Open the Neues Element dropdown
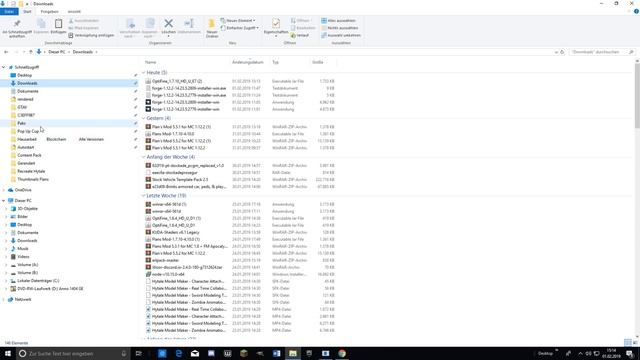 click(x=238, y=20)
